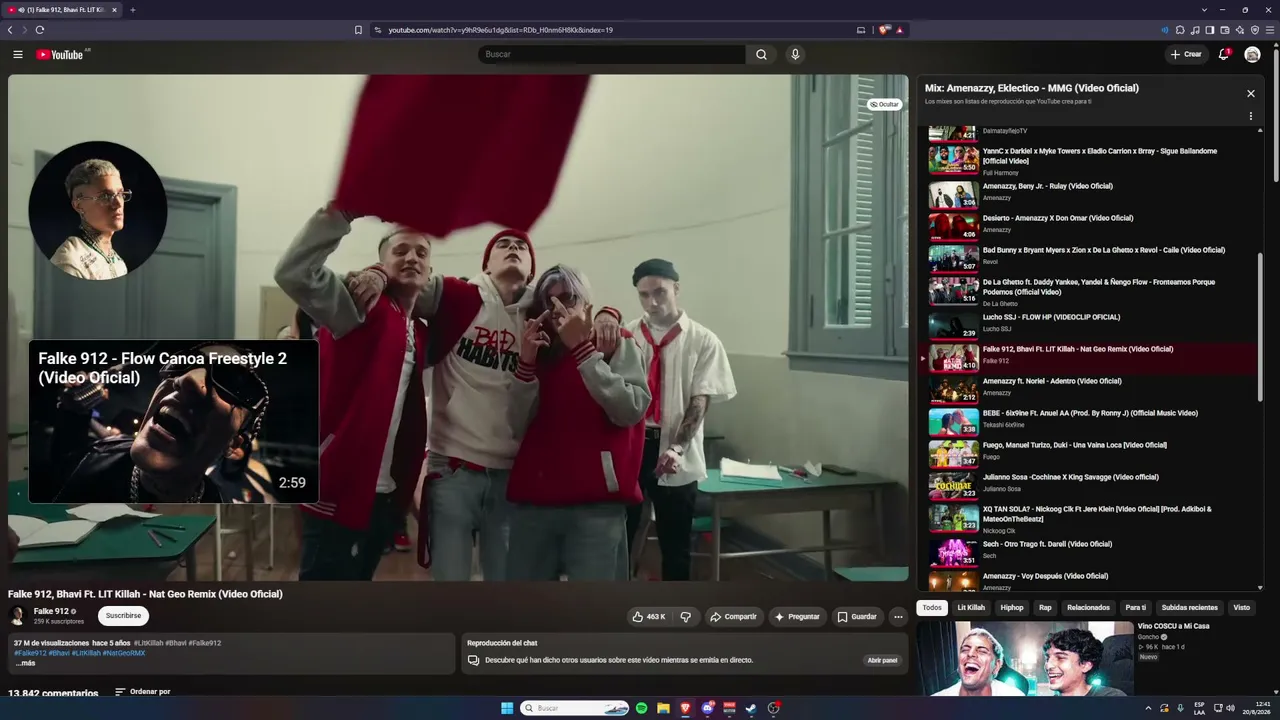This screenshot has width=1280, height=720.
Task: Open Spotify from the taskbar
Action: [x=641, y=708]
